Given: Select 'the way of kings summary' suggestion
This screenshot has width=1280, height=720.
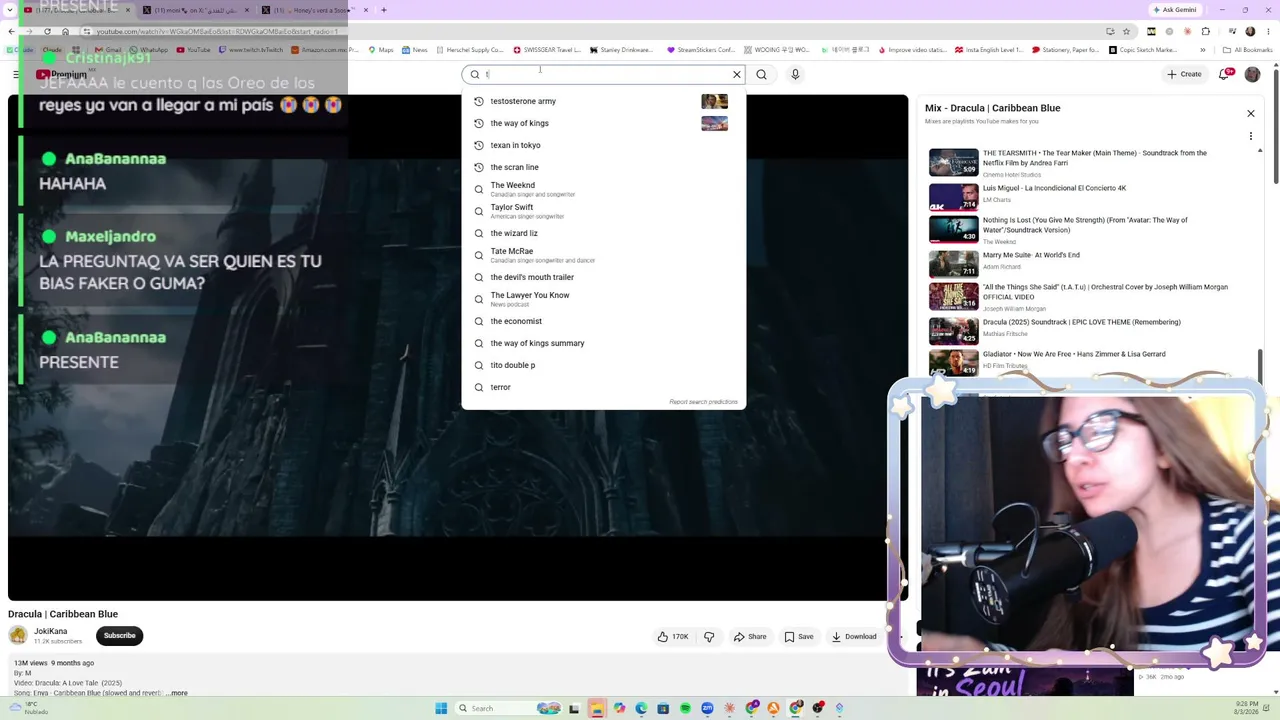Looking at the screenshot, I should click(x=603, y=343).
